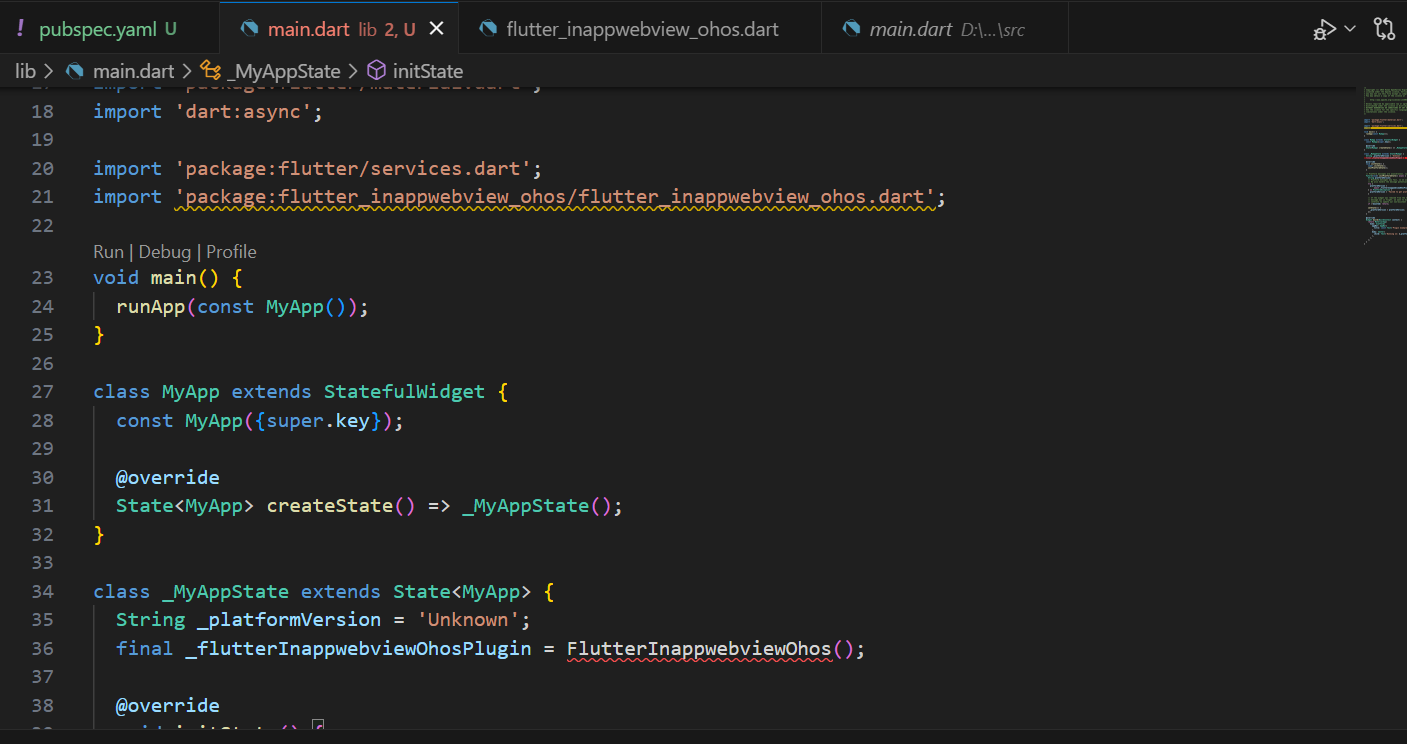Click _flutterInappwebviewOhosPlugin variable name

pyautogui.click(x=358, y=649)
